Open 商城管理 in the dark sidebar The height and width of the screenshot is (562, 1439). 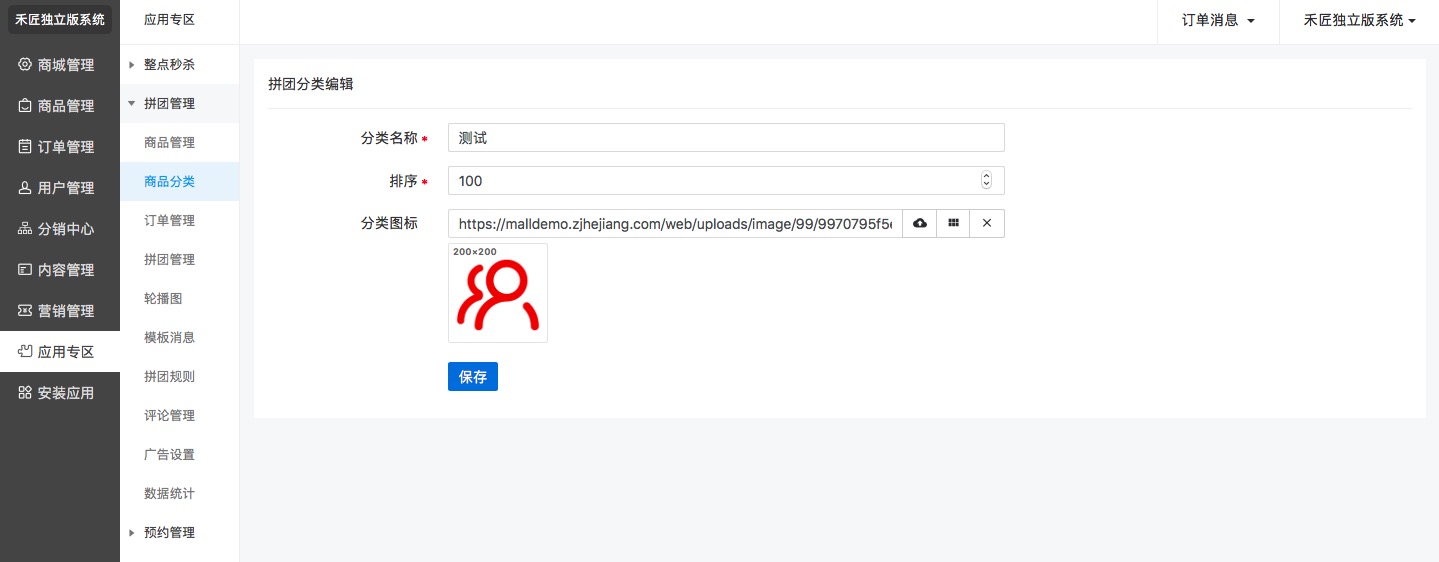tap(60, 65)
